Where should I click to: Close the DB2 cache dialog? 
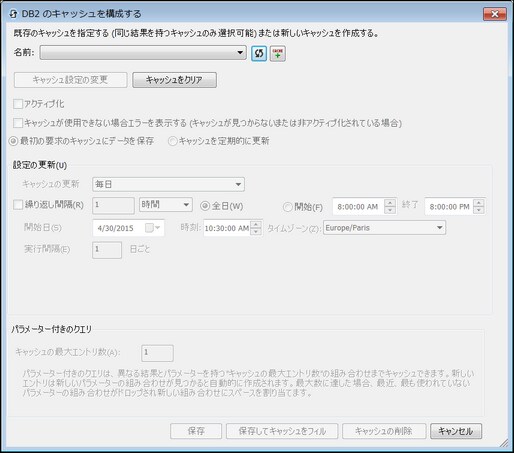pos(495,14)
